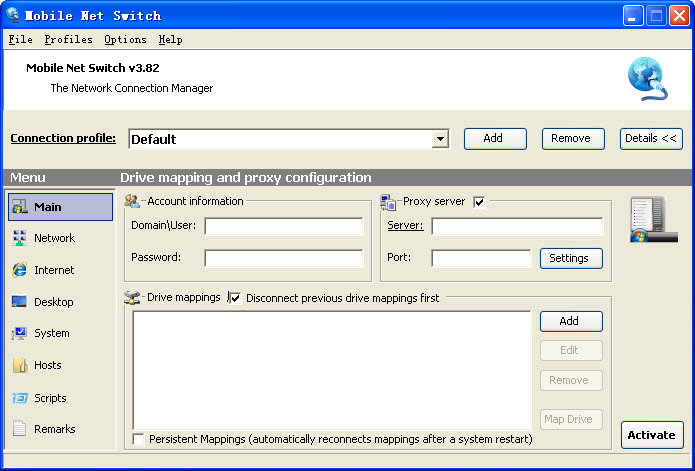Click the Main menu icon
The width and height of the screenshot is (695, 471).
[x=19, y=207]
